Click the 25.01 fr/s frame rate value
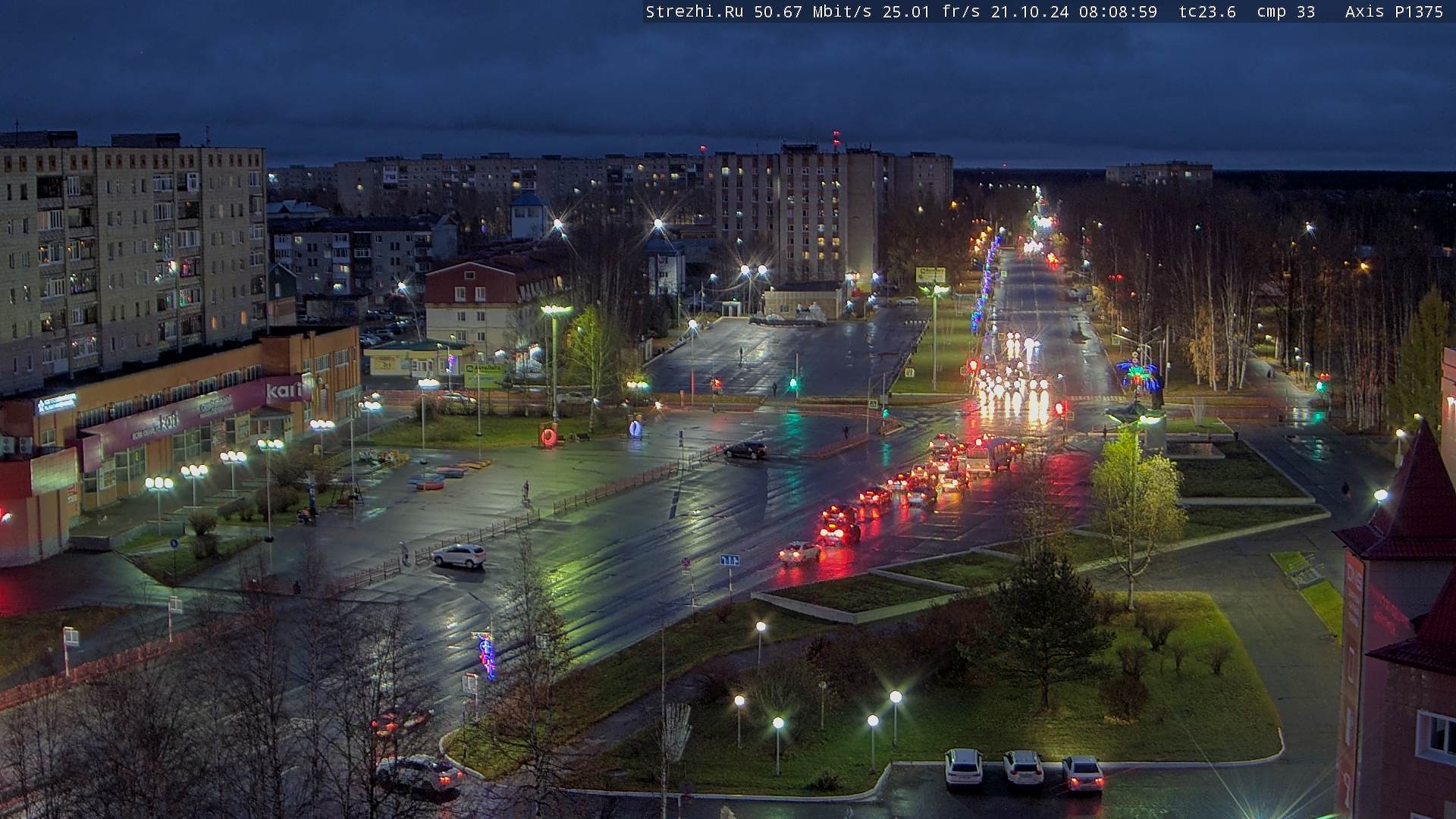This screenshot has width=1456, height=819. (x=931, y=12)
